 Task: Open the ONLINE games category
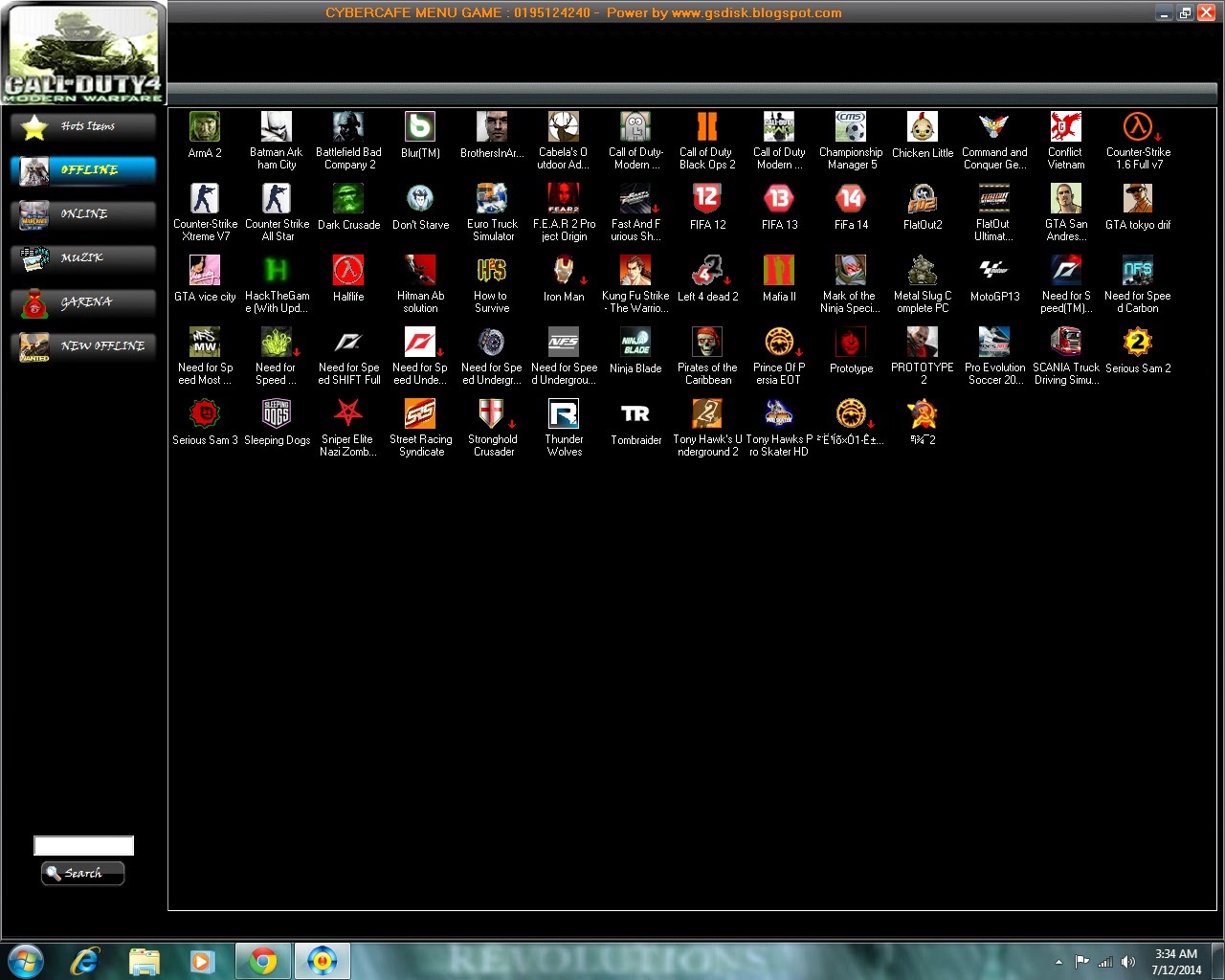tap(83, 214)
